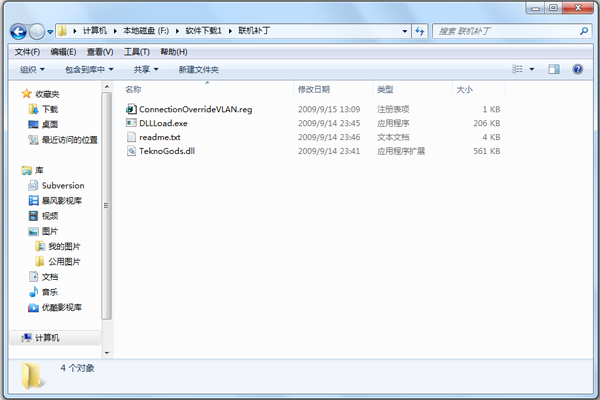Click the search magnifier icon
This screenshot has width=600, height=400.
click(584, 31)
